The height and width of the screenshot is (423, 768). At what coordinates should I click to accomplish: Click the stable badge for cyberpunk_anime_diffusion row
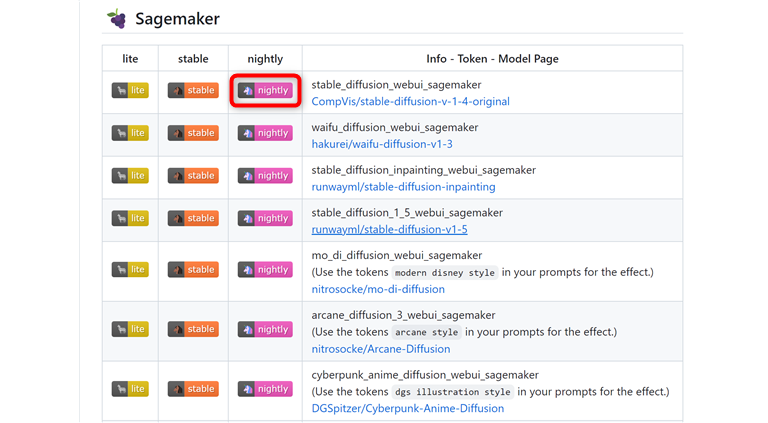point(193,389)
